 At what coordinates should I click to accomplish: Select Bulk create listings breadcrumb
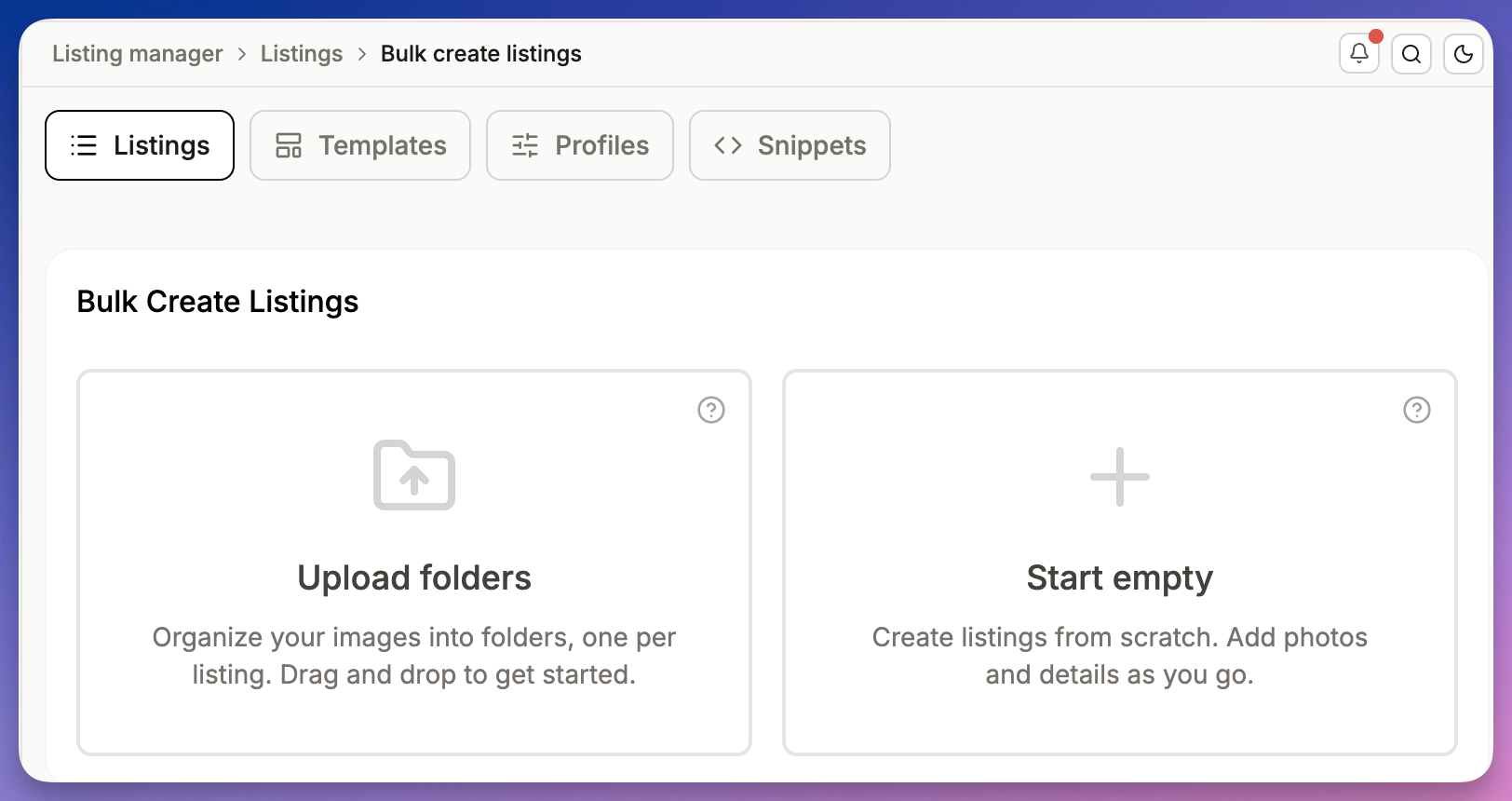[x=481, y=54]
